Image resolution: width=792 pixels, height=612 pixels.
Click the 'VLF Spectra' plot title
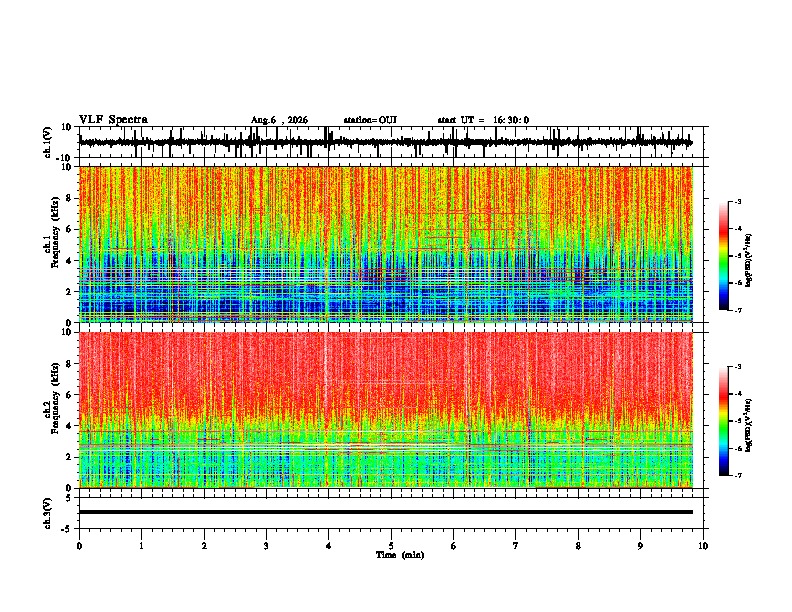(x=113, y=120)
